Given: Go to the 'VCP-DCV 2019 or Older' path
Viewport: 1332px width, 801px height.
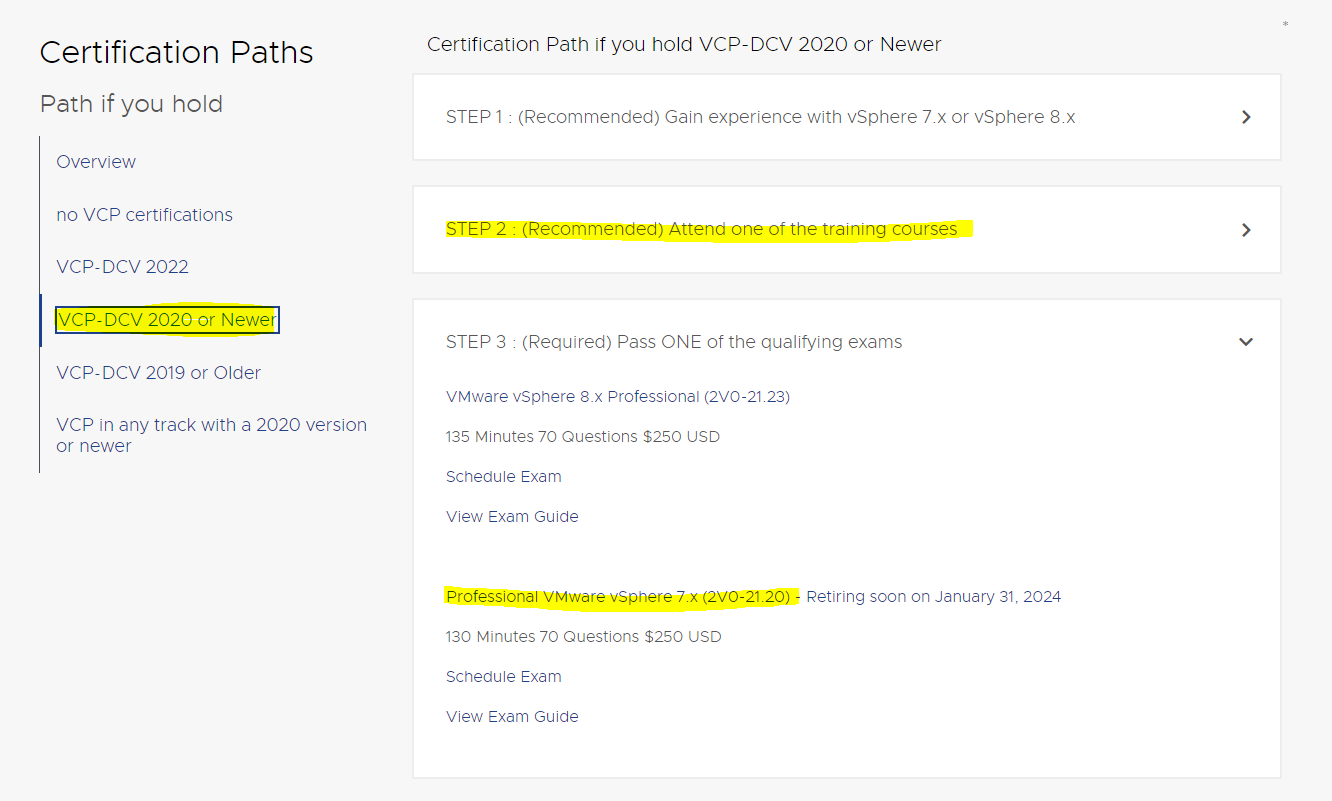Looking at the screenshot, I should coord(158,373).
